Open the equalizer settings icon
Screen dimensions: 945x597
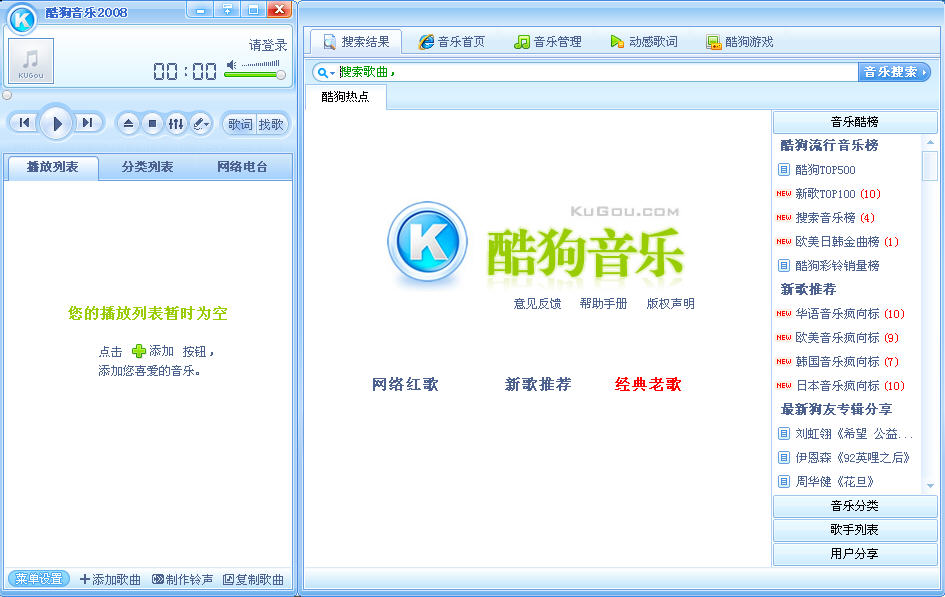175,124
